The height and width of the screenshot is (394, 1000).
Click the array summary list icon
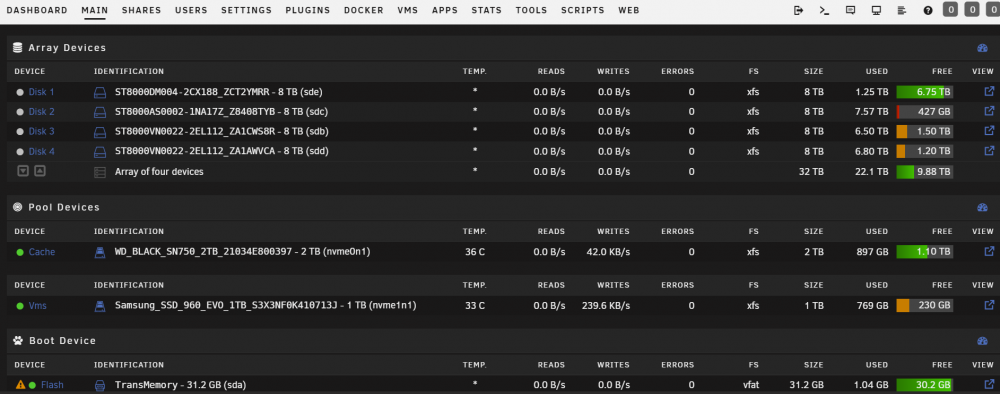(99, 172)
